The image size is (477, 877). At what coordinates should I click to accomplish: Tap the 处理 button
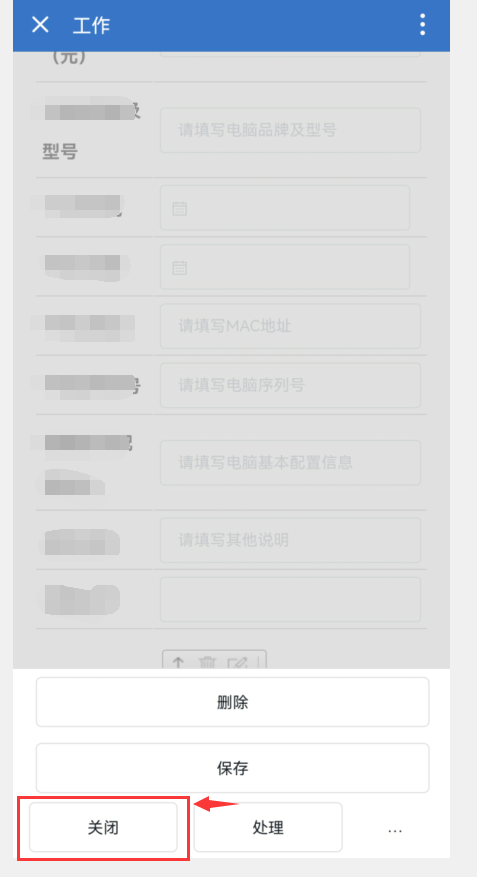[x=268, y=827]
